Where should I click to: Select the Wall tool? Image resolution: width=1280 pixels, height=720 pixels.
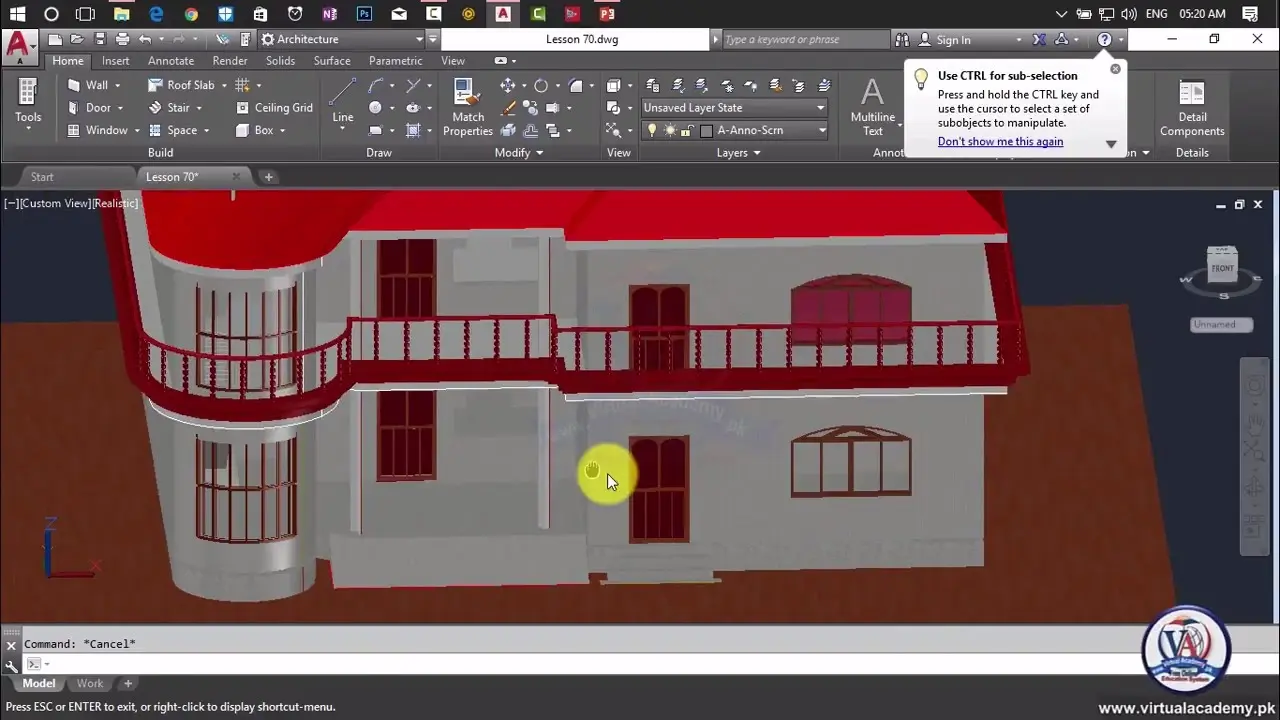pyautogui.click(x=87, y=85)
